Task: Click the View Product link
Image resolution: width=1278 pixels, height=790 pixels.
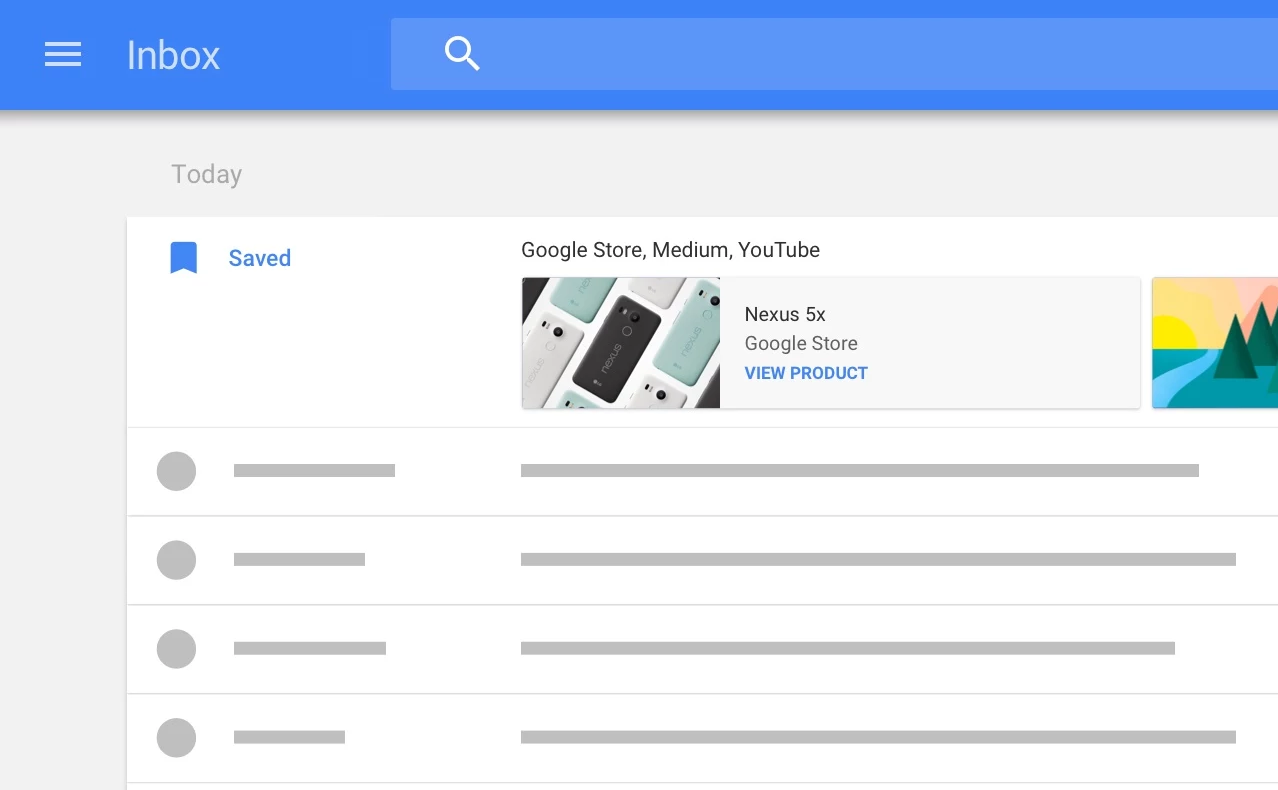Action: pos(806,373)
